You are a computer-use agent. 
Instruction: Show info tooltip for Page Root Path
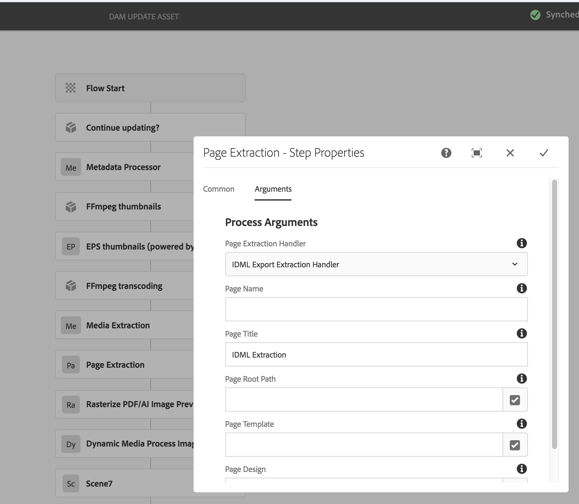[521, 378]
